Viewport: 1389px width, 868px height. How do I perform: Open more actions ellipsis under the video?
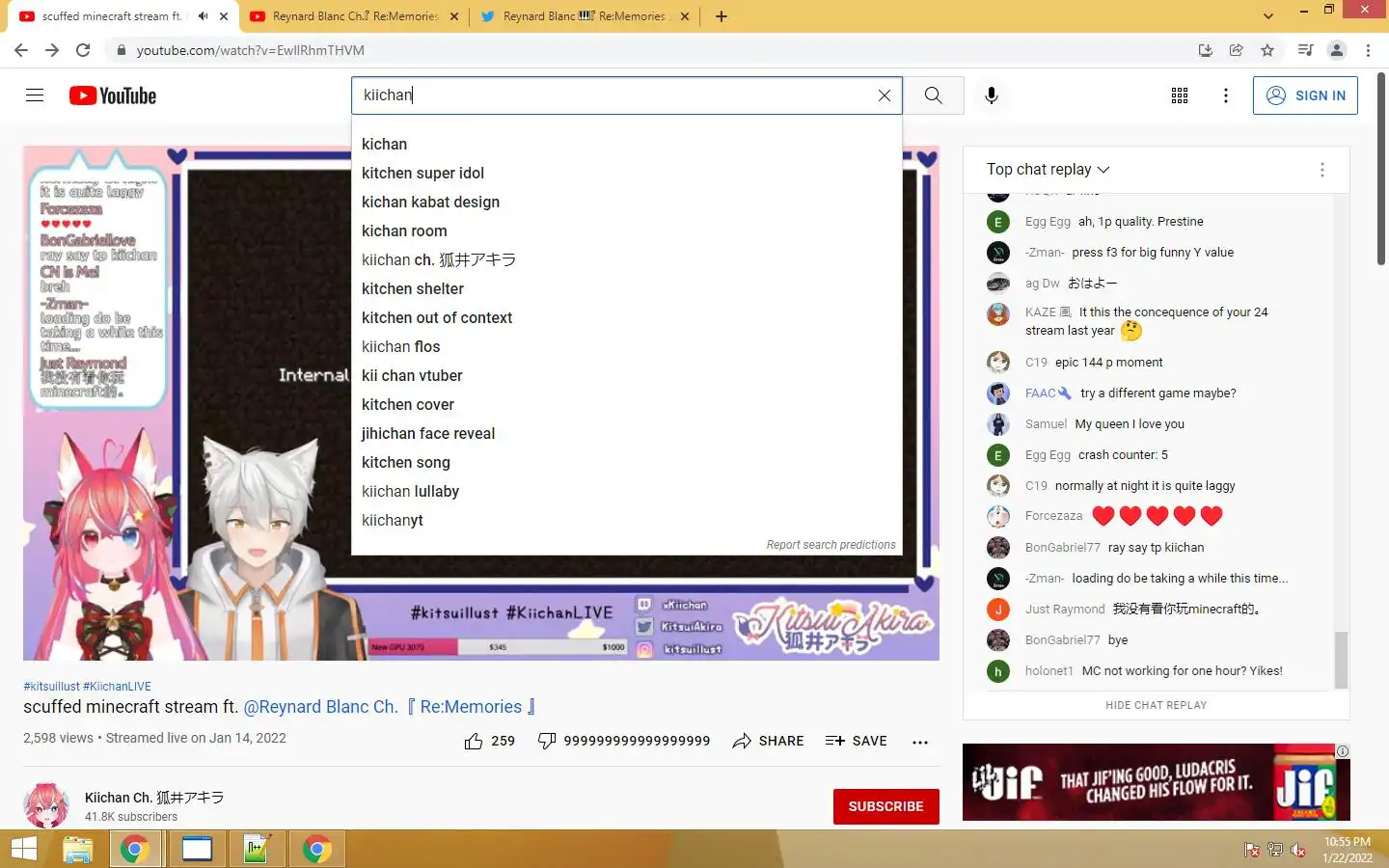point(920,742)
